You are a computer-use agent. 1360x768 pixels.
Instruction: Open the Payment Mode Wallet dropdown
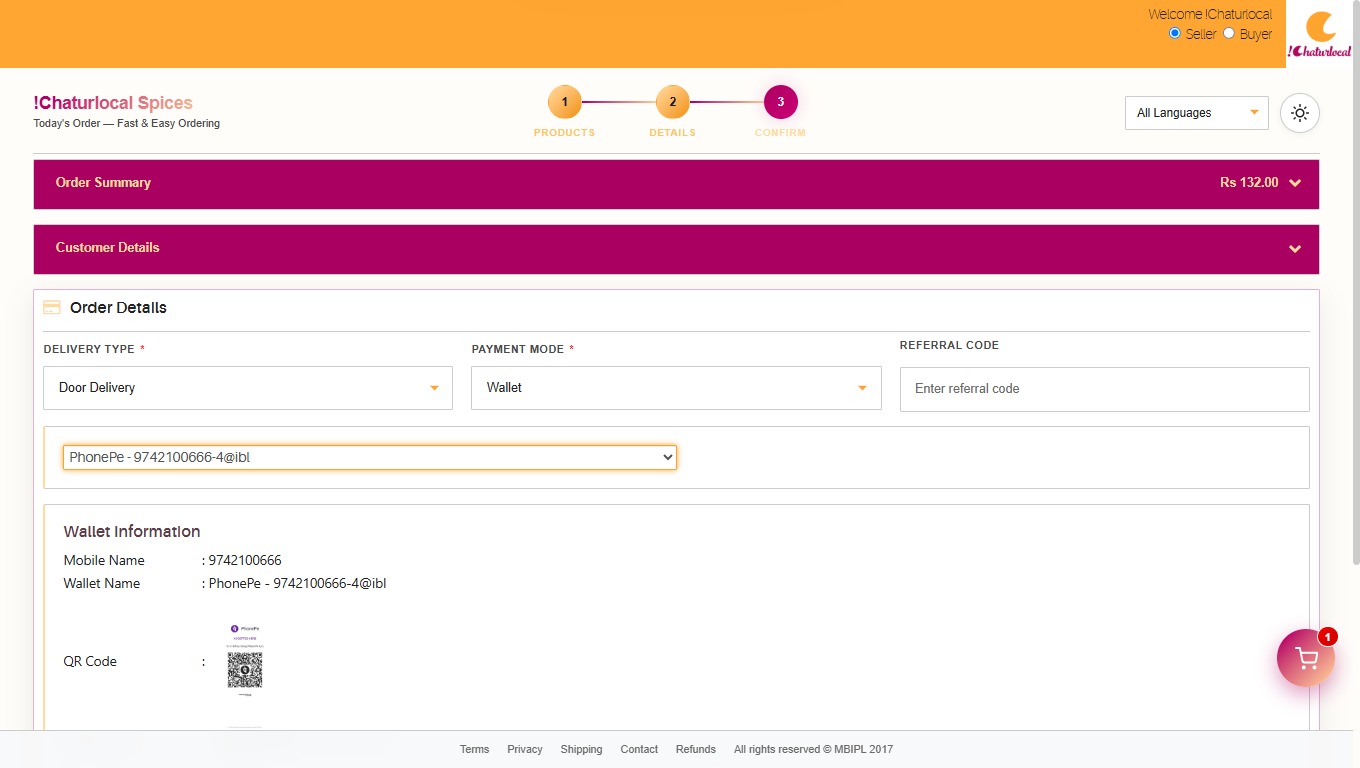pos(676,388)
